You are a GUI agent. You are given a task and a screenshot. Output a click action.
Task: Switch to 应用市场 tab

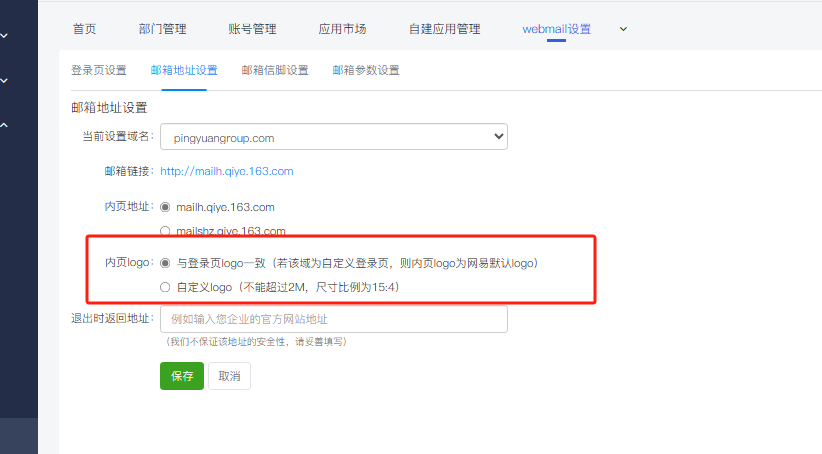point(342,29)
